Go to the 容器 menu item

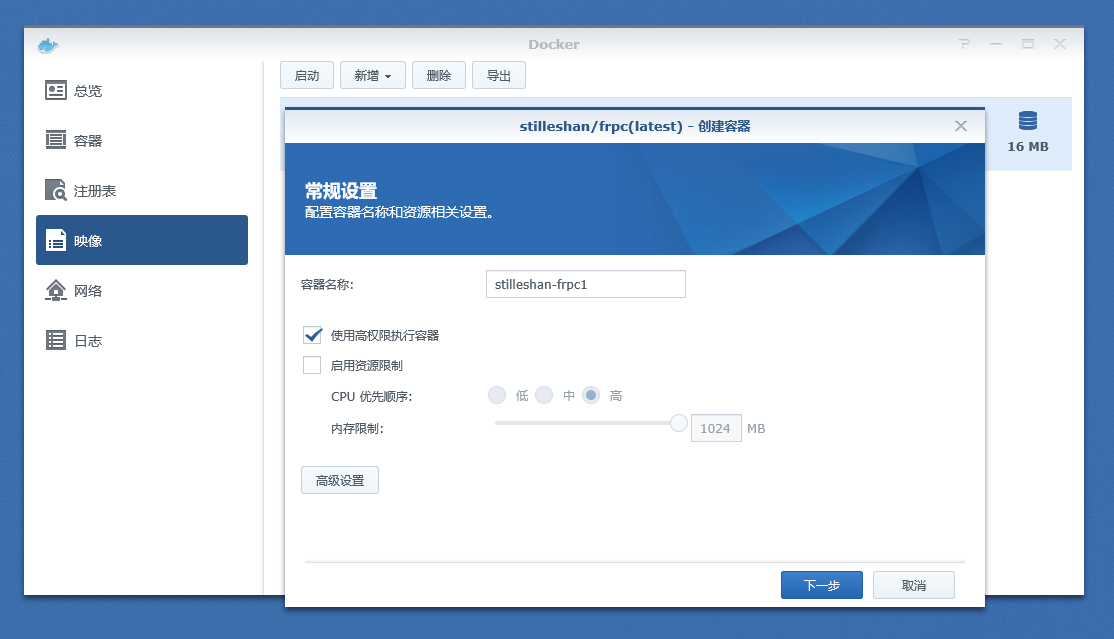[x=142, y=140]
